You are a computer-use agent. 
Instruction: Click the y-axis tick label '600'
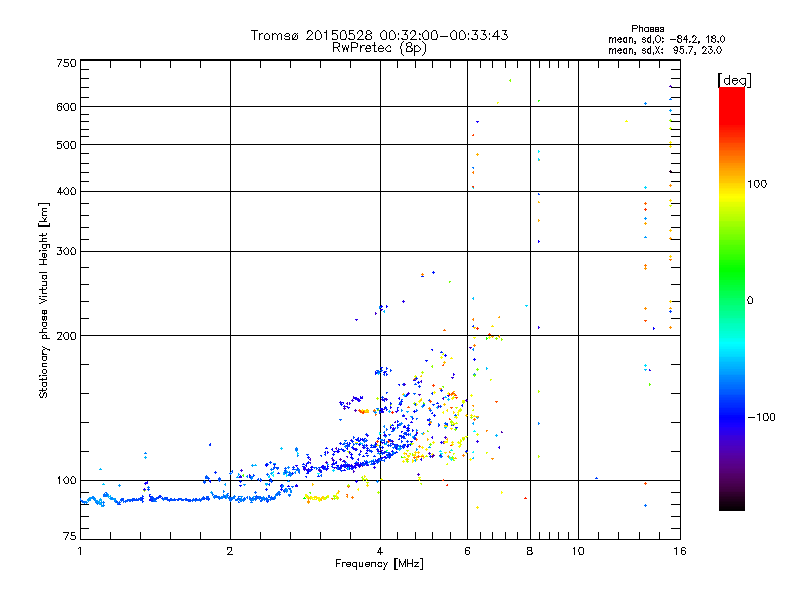click(x=66, y=107)
